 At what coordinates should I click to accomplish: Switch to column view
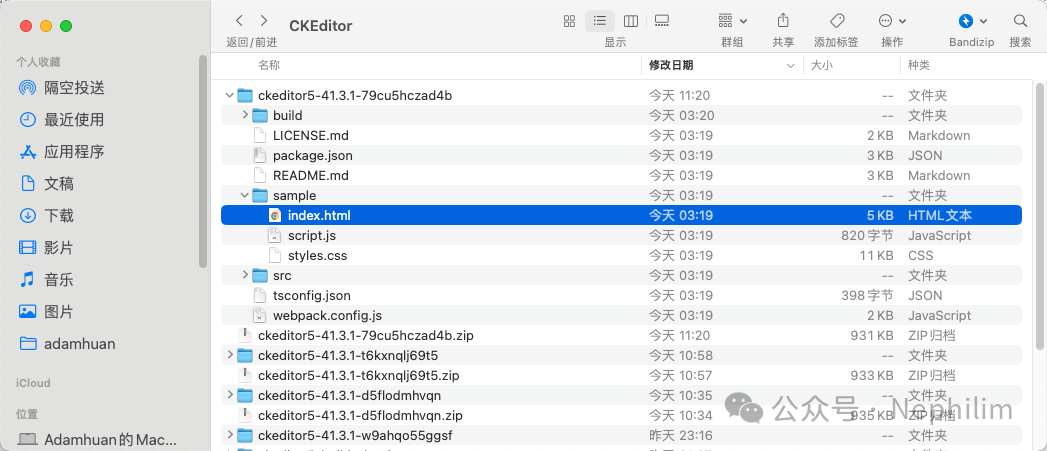(x=630, y=21)
